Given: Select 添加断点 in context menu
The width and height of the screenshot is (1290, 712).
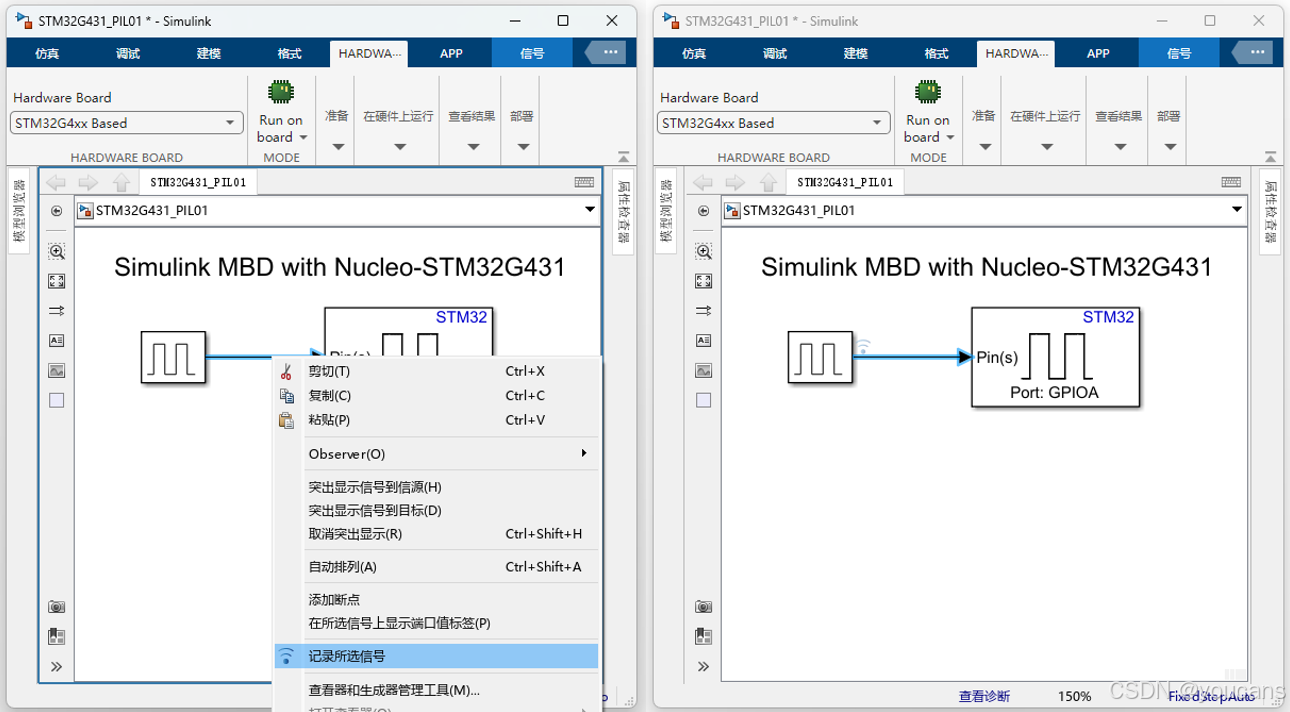Looking at the screenshot, I should tap(437, 600).
